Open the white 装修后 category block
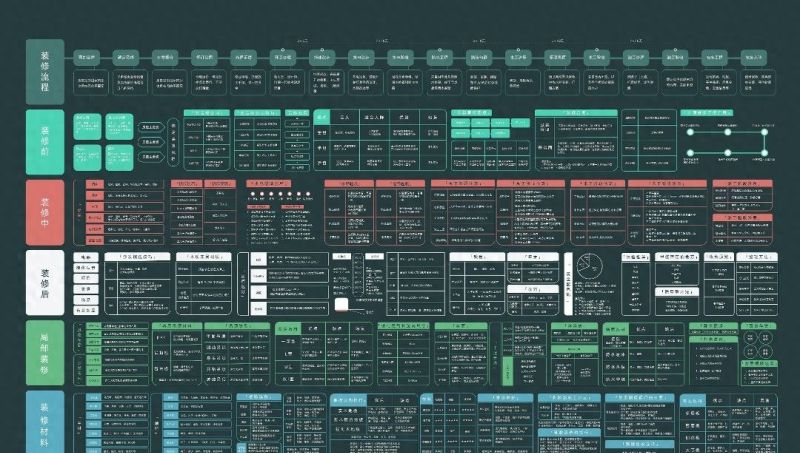Viewport: 800px width, 453px height. tap(45, 283)
